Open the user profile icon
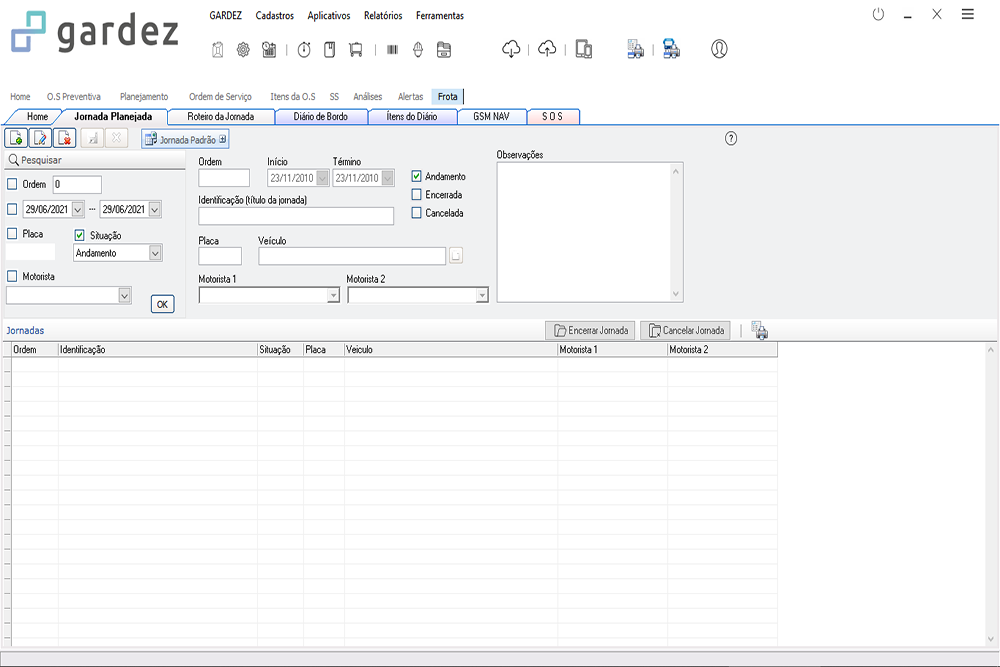Viewport: 1000px width, 667px height. click(719, 49)
